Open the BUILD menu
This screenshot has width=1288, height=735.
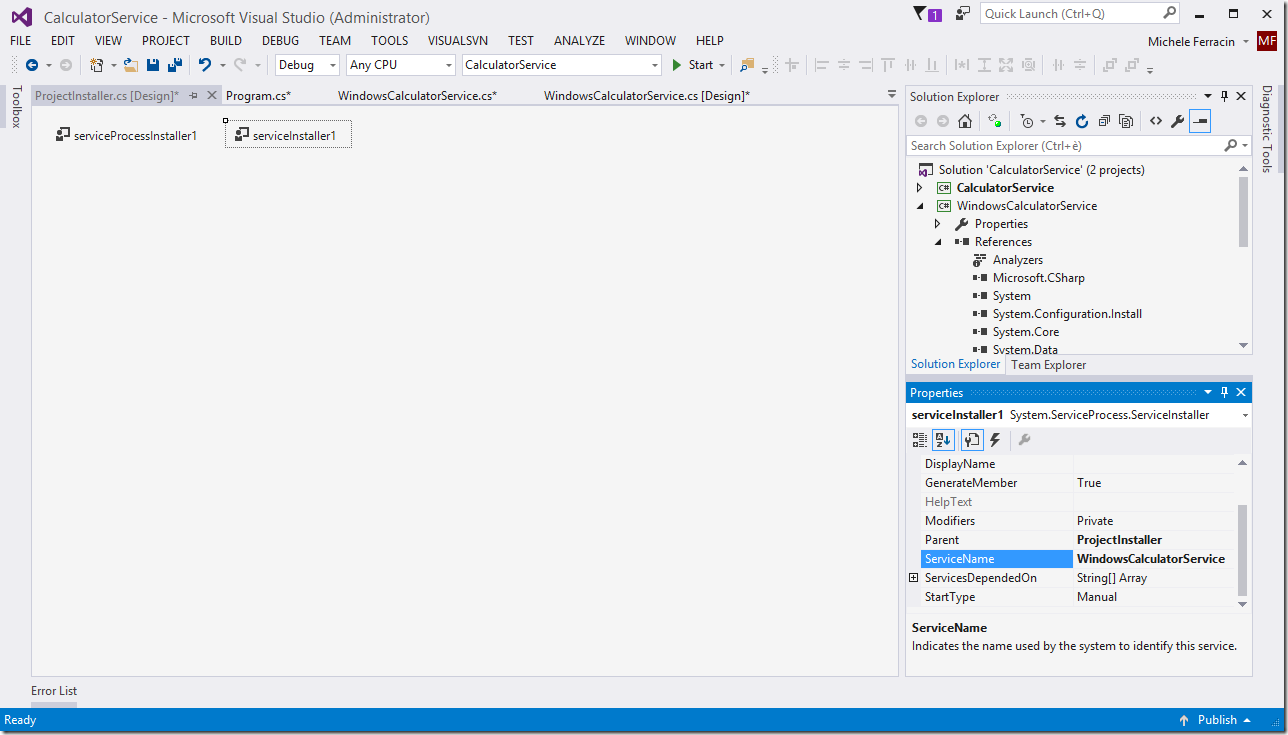click(225, 41)
